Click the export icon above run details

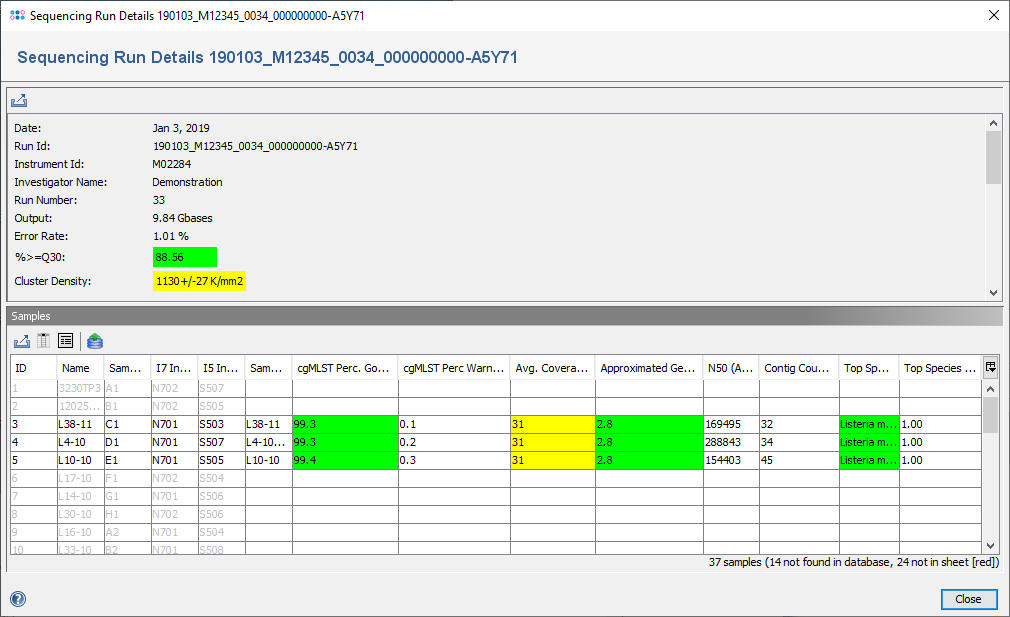pos(19,101)
